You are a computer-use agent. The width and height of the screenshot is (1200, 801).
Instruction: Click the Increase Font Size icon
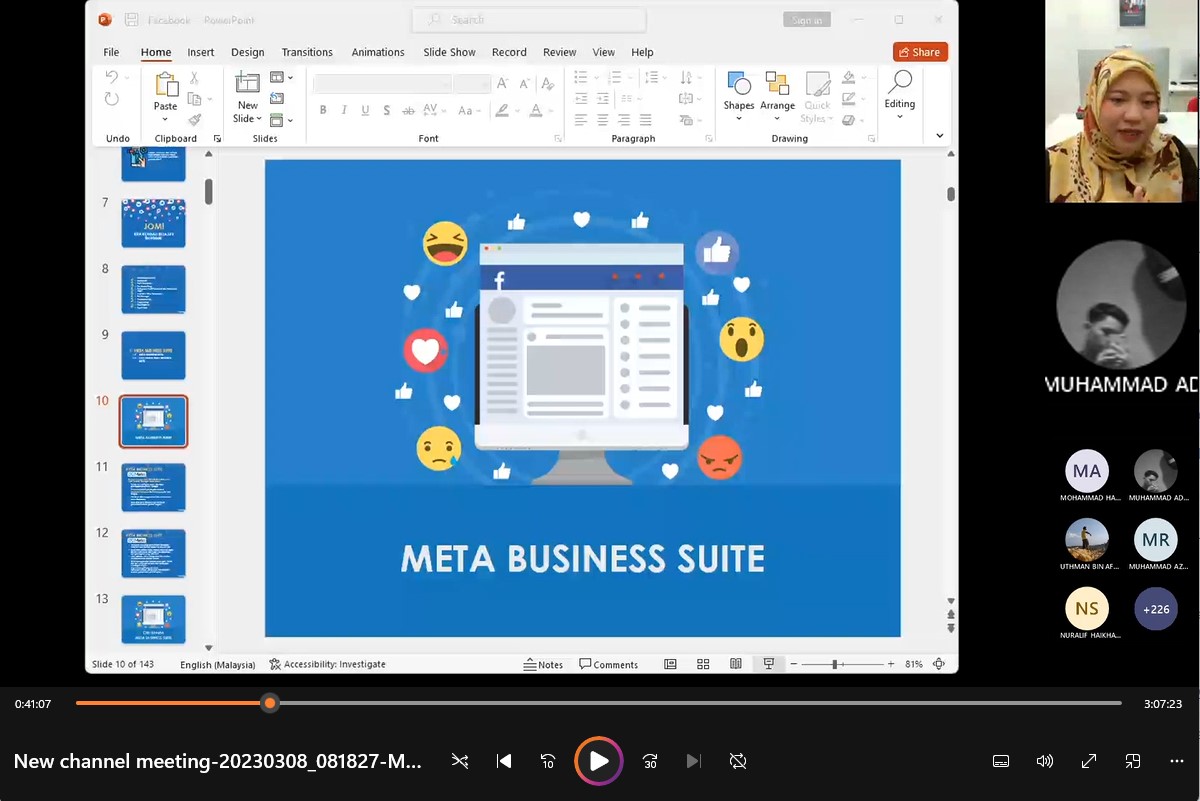point(502,84)
